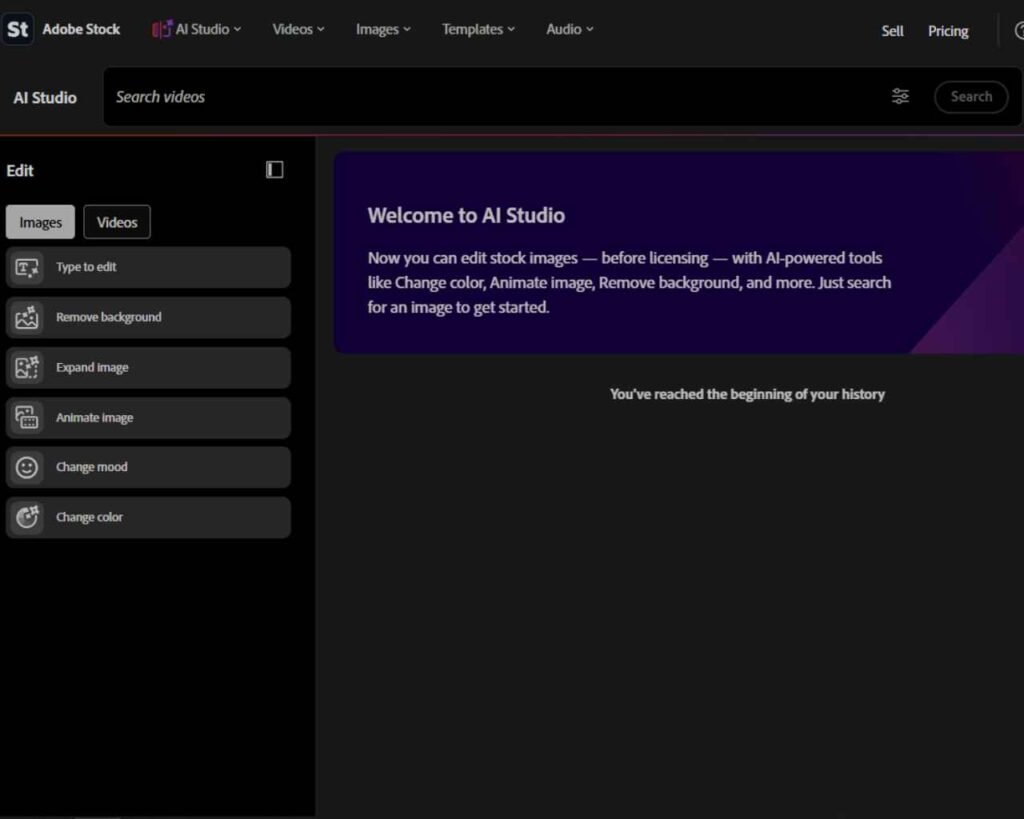Expand the Videos navigation dropdown
Screen dimensions: 1024x819
298,30
